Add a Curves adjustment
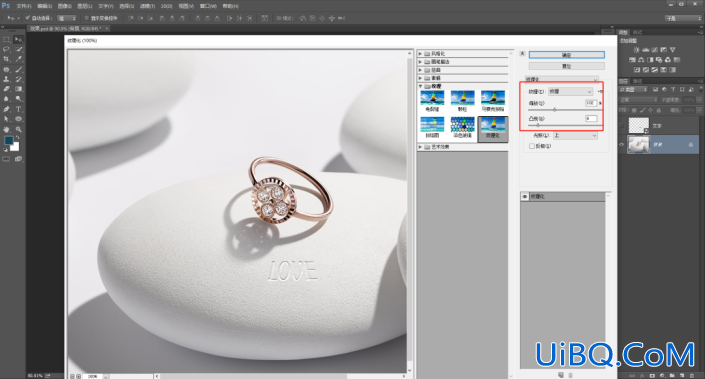The height and width of the screenshot is (379, 705). (x=655, y=50)
